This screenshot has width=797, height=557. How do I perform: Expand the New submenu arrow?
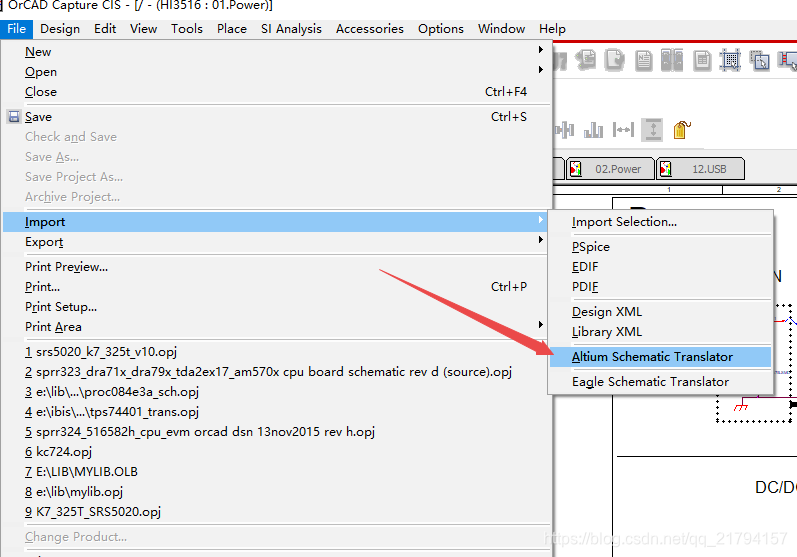click(x=540, y=49)
